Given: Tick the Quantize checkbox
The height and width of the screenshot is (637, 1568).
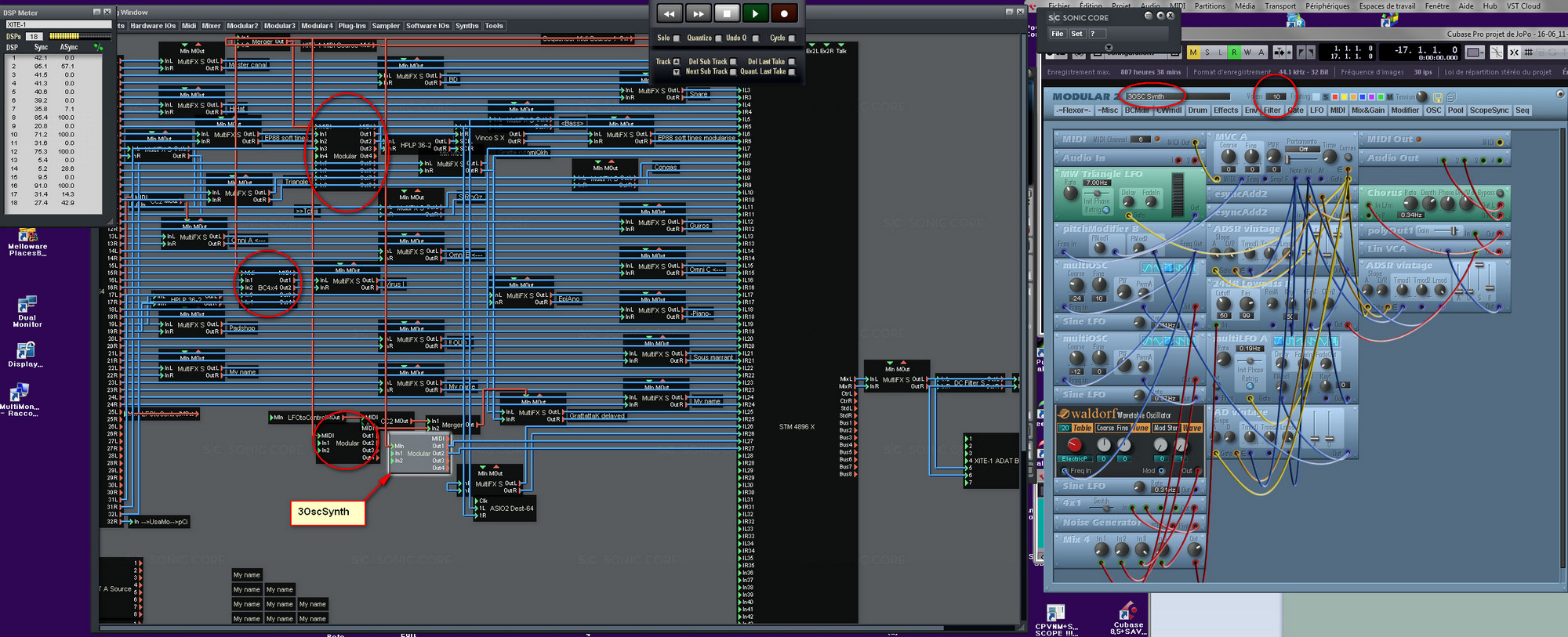Looking at the screenshot, I should (x=718, y=38).
